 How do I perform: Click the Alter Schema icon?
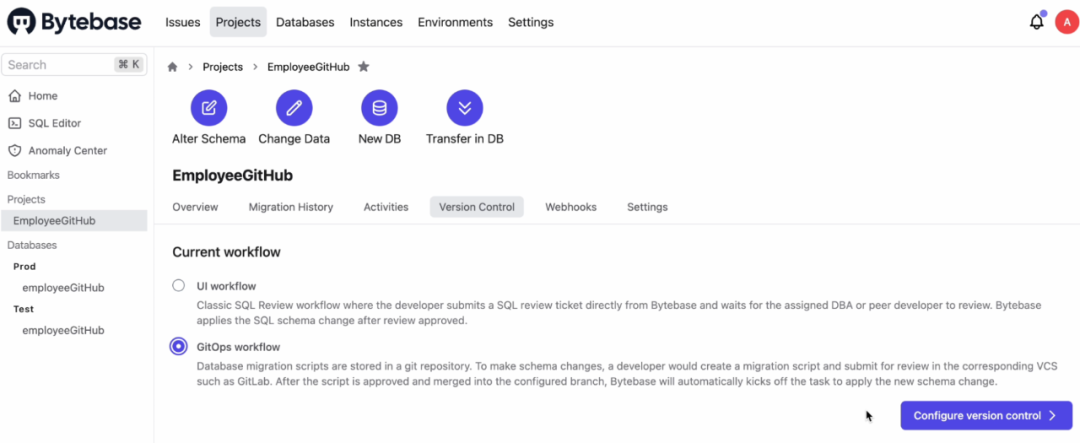(x=209, y=108)
